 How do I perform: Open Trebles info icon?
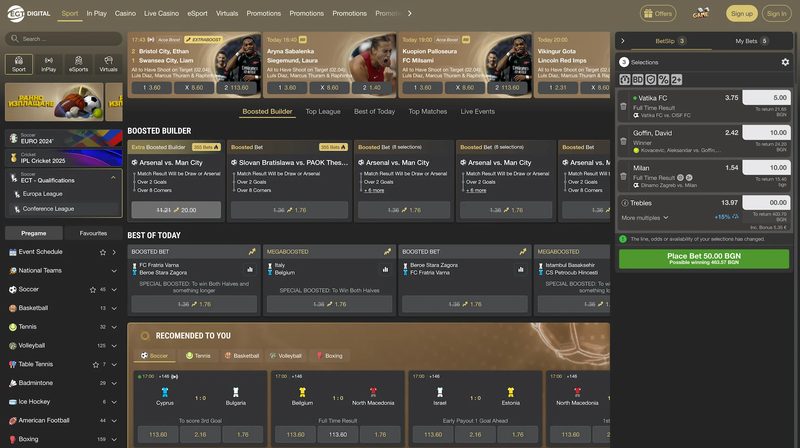coord(624,203)
